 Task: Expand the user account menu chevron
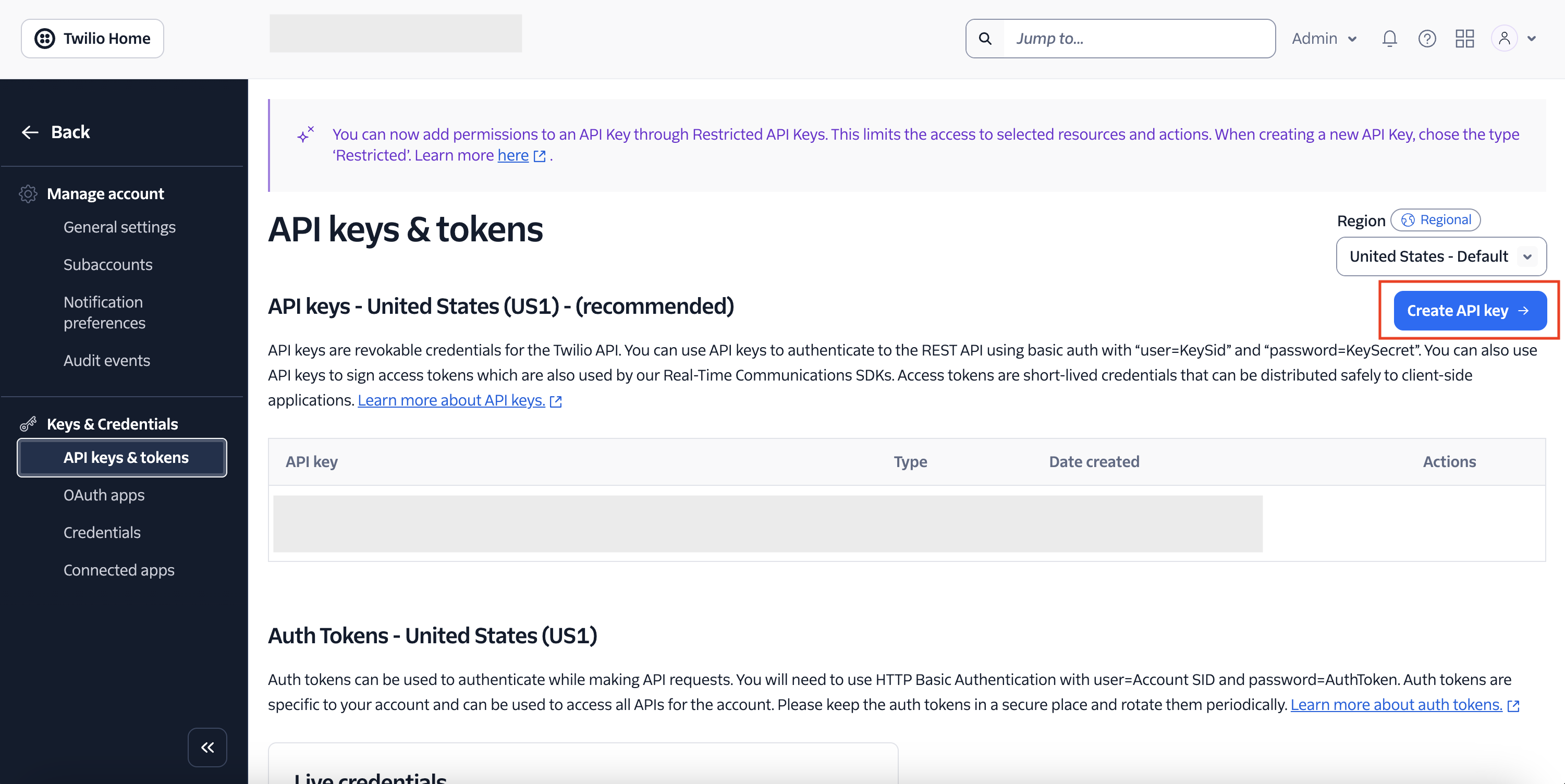pos(1532,39)
